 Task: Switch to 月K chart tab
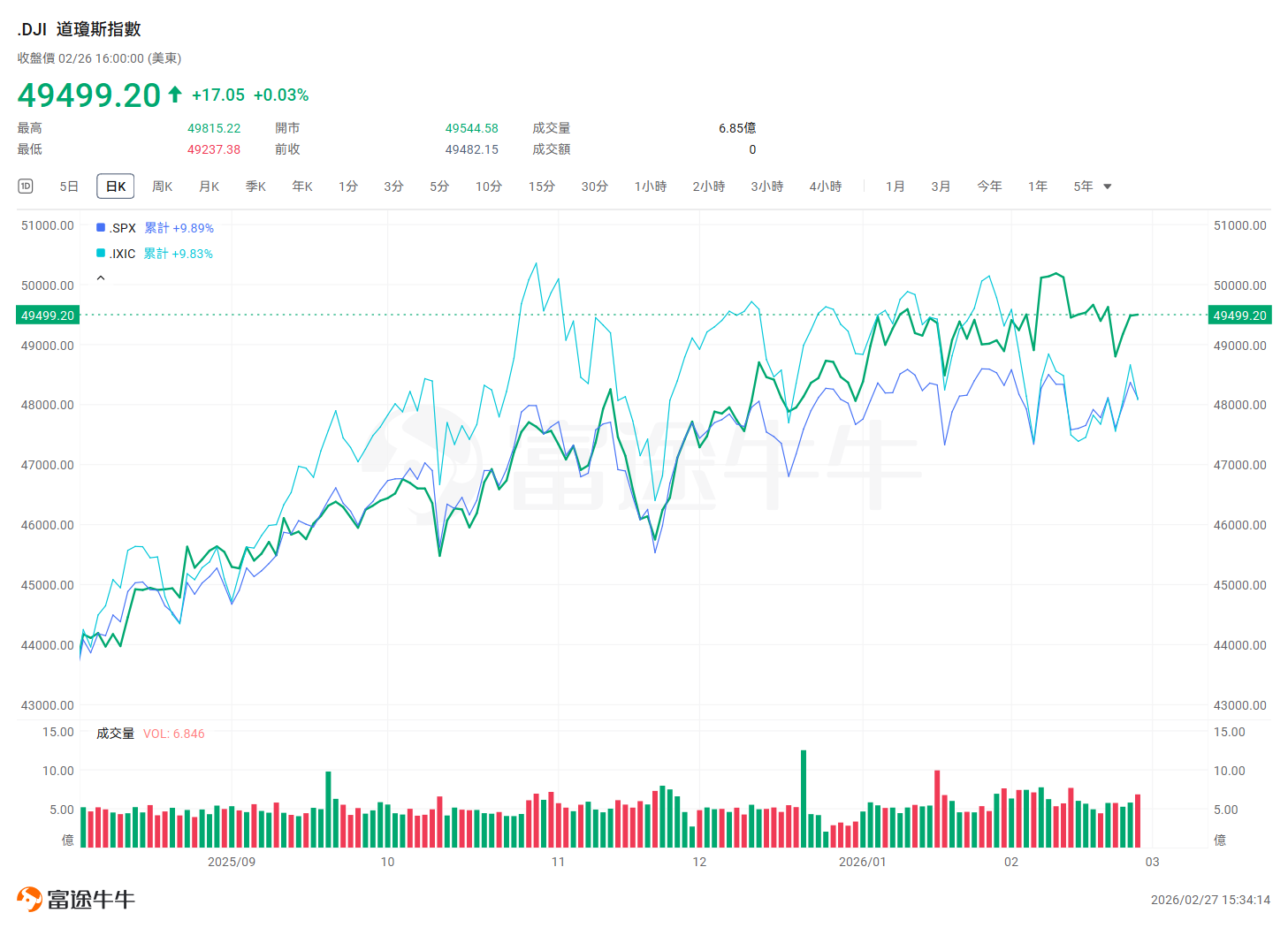(x=209, y=186)
